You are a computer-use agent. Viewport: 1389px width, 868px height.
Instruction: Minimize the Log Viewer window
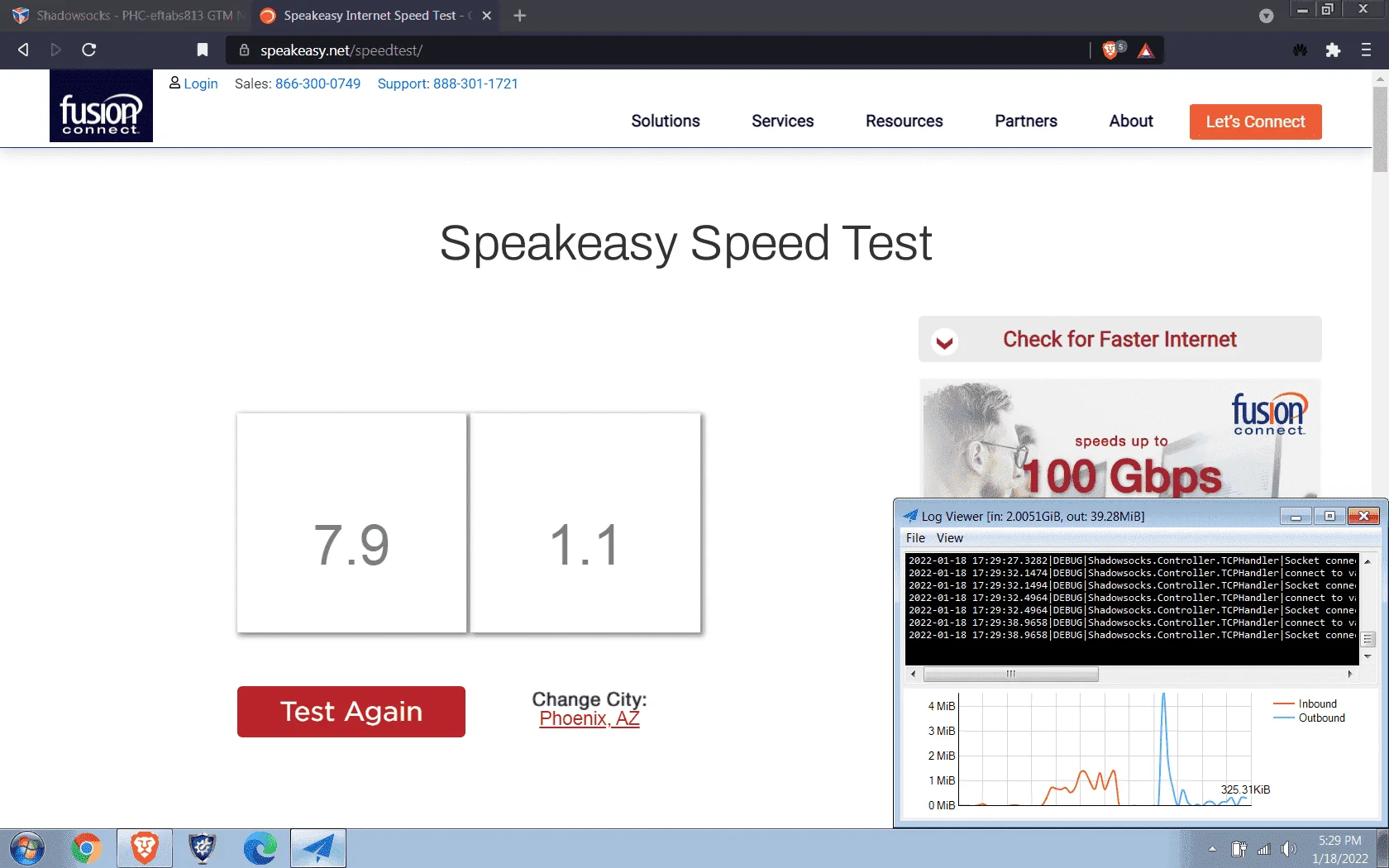coord(1296,516)
